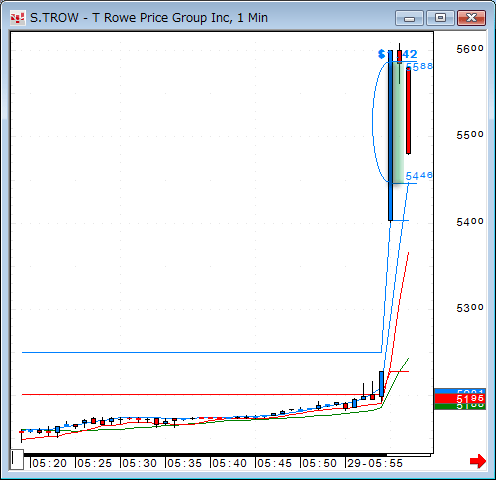Viewport: 496px width, 480px height.
Task: Click the 5600 price axis label
Action: 470,49
